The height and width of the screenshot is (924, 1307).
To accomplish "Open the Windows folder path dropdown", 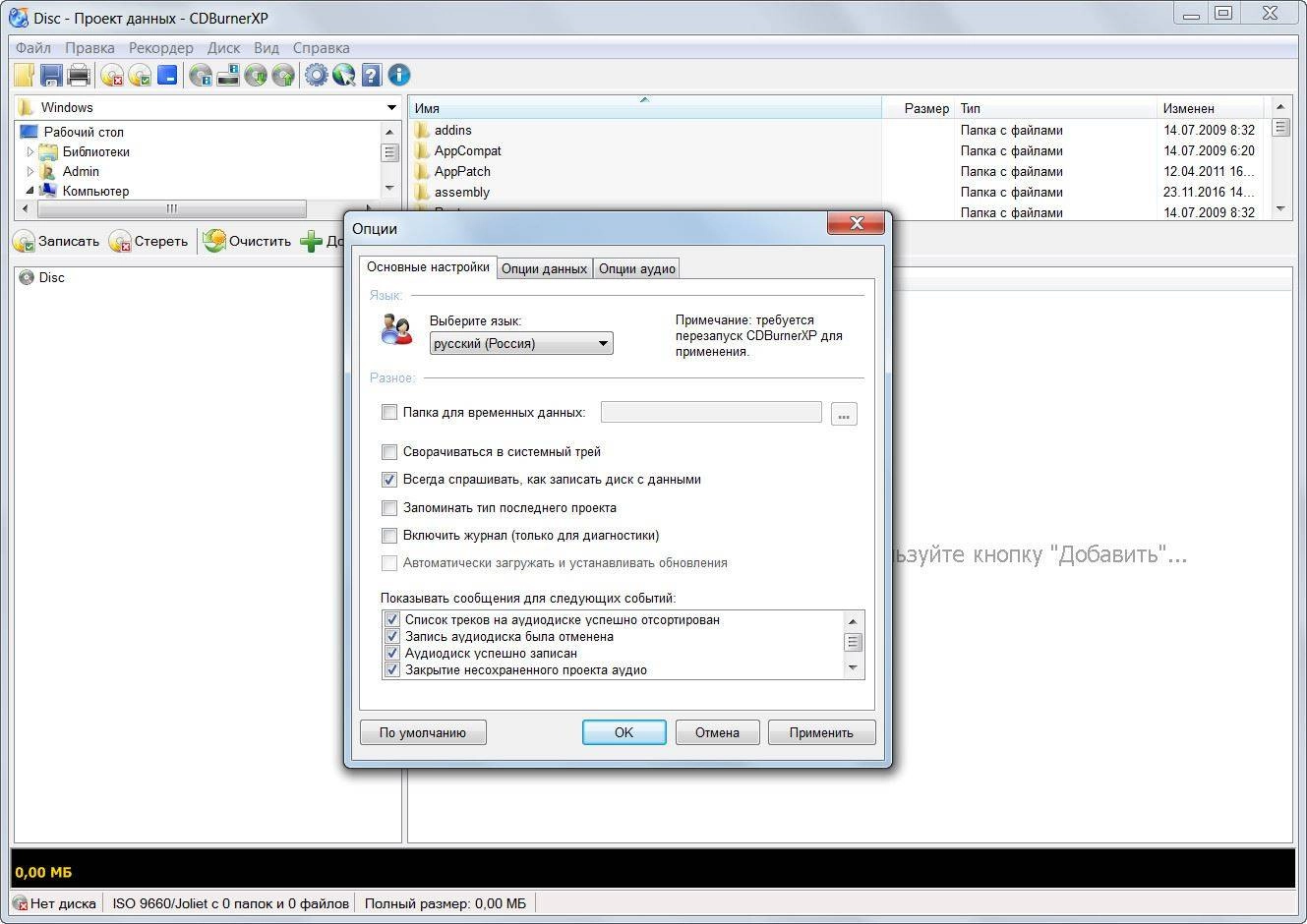I will (391, 107).
